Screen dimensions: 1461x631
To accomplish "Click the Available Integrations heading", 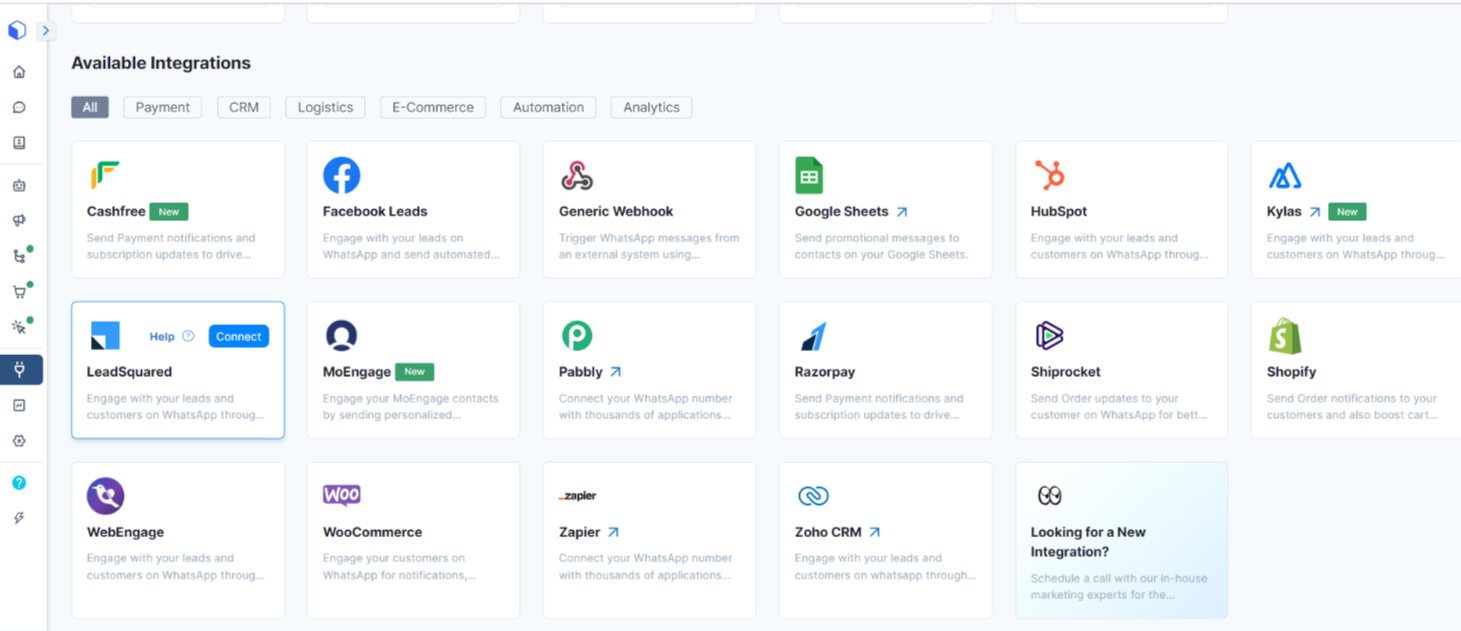I will point(161,63).
